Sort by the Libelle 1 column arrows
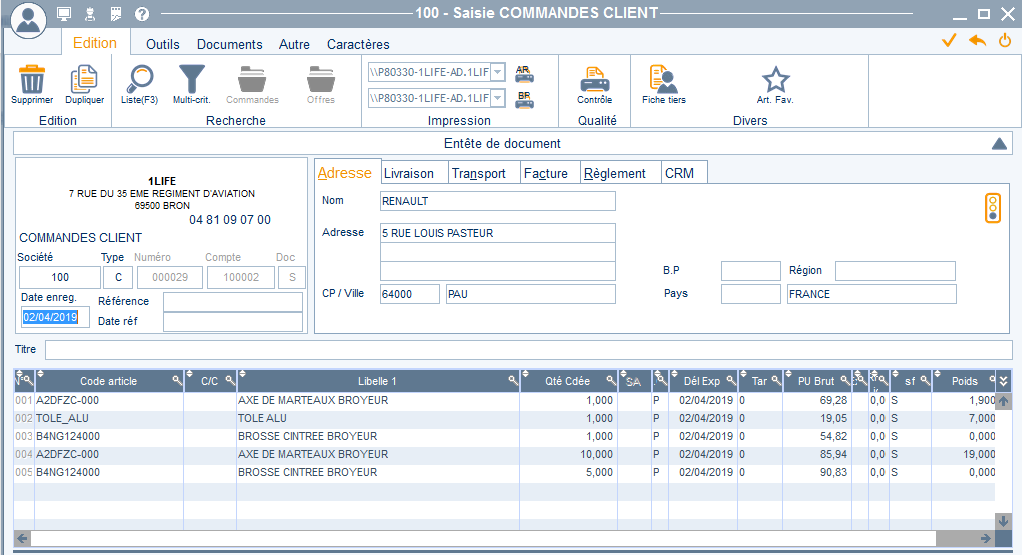The image size is (1022, 555). click(x=242, y=374)
